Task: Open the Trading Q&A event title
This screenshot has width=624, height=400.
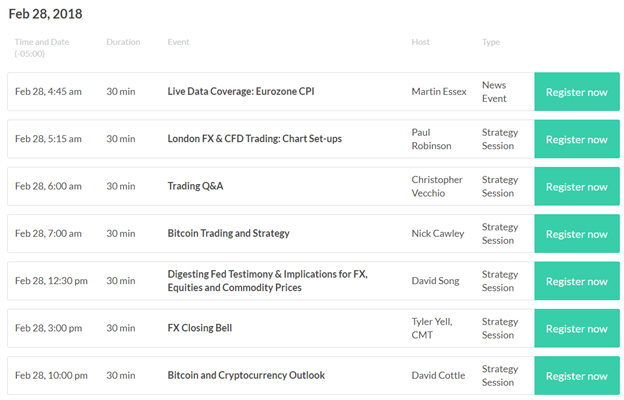Action: (195, 186)
